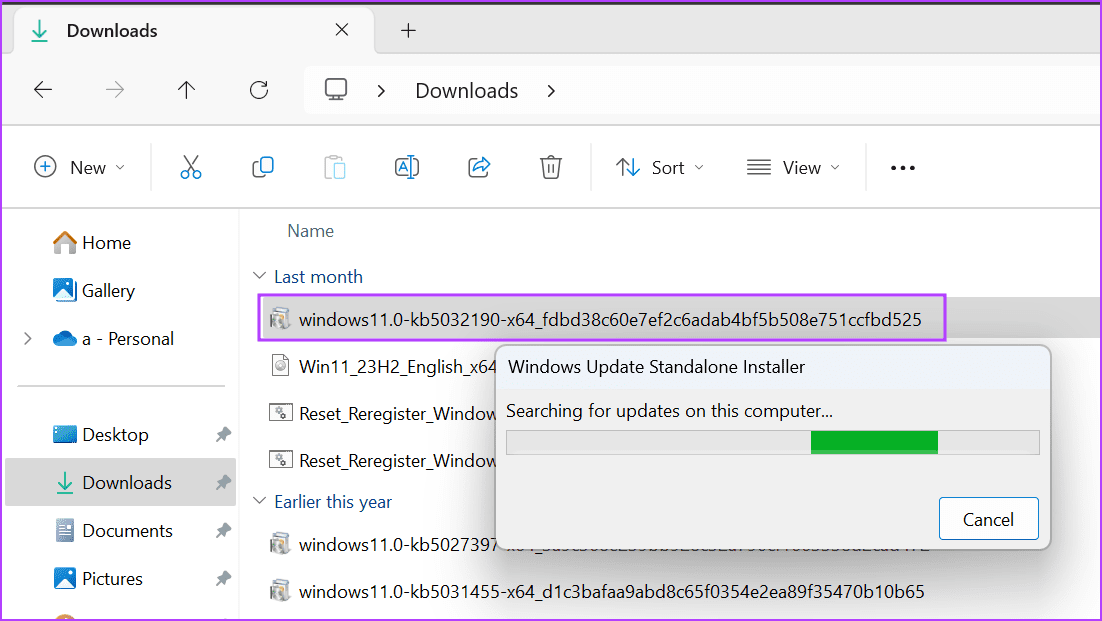Select the Downloads tab title
The image size is (1102, 621).
click(112, 31)
